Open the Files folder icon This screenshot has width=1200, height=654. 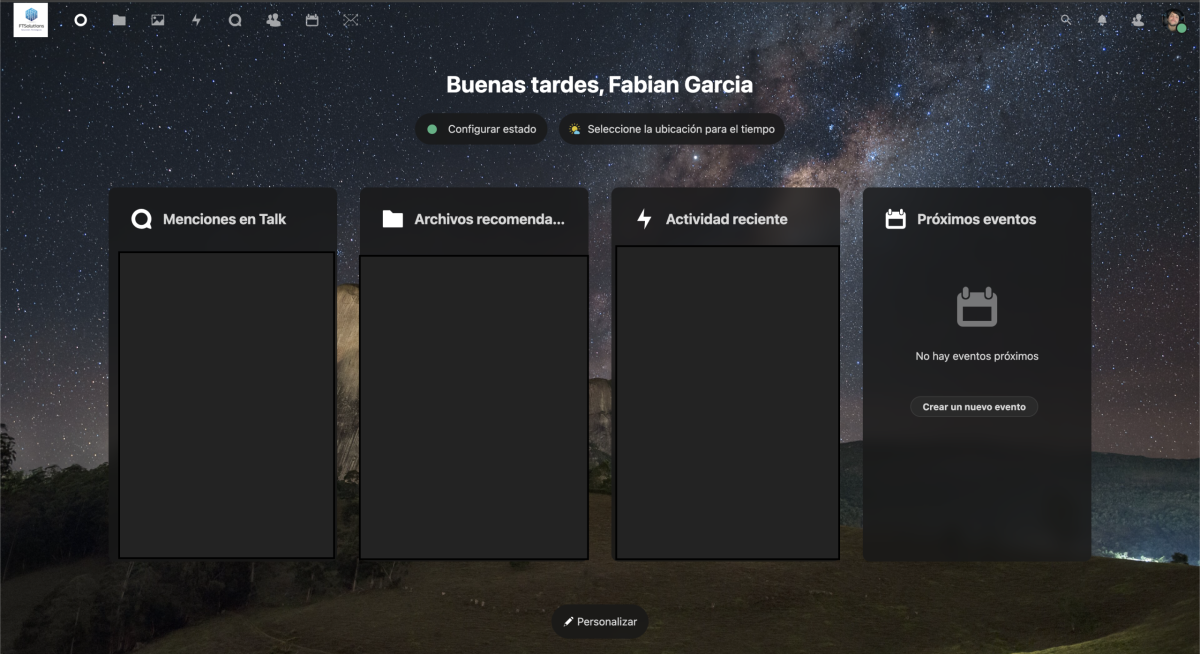119,20
